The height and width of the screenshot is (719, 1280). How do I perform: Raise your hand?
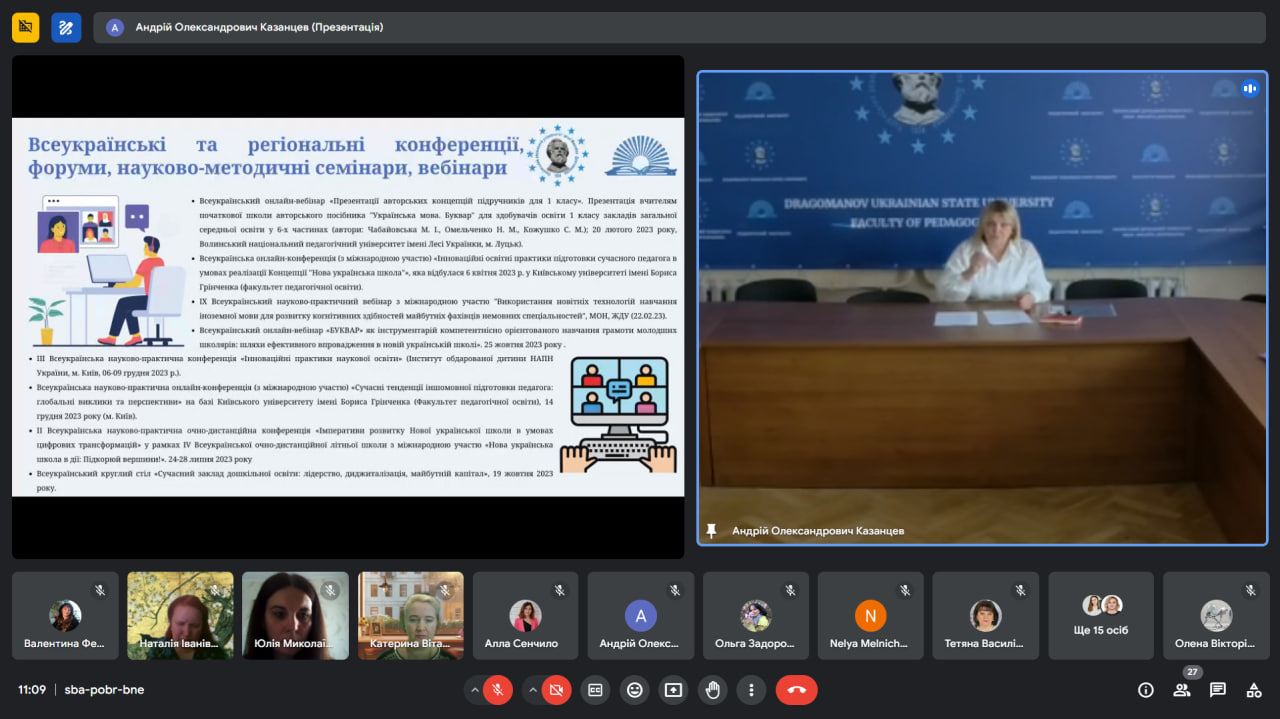point(712,690)
